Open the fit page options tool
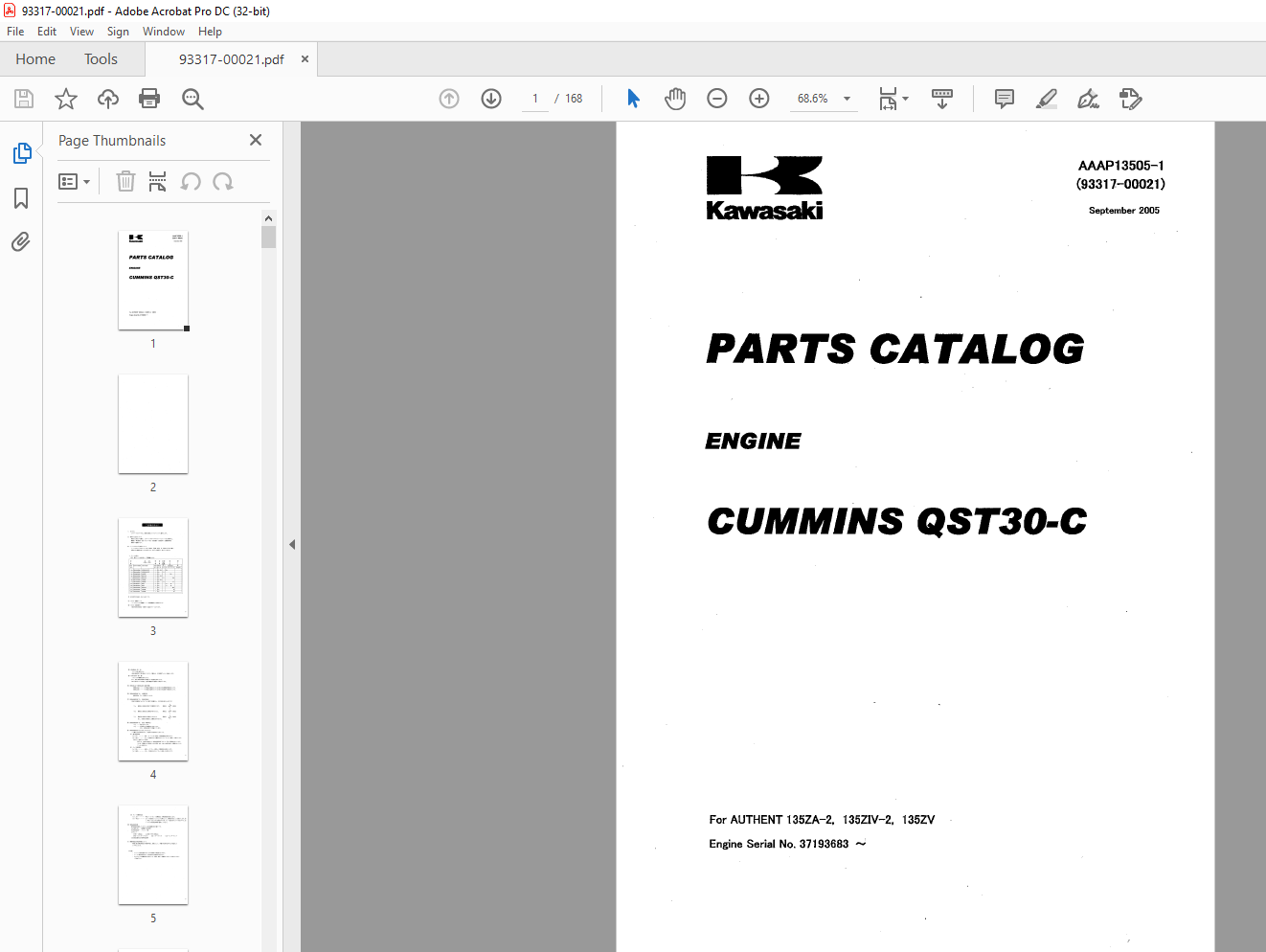This screenshot has width=1266, height=952. (893, 99)
